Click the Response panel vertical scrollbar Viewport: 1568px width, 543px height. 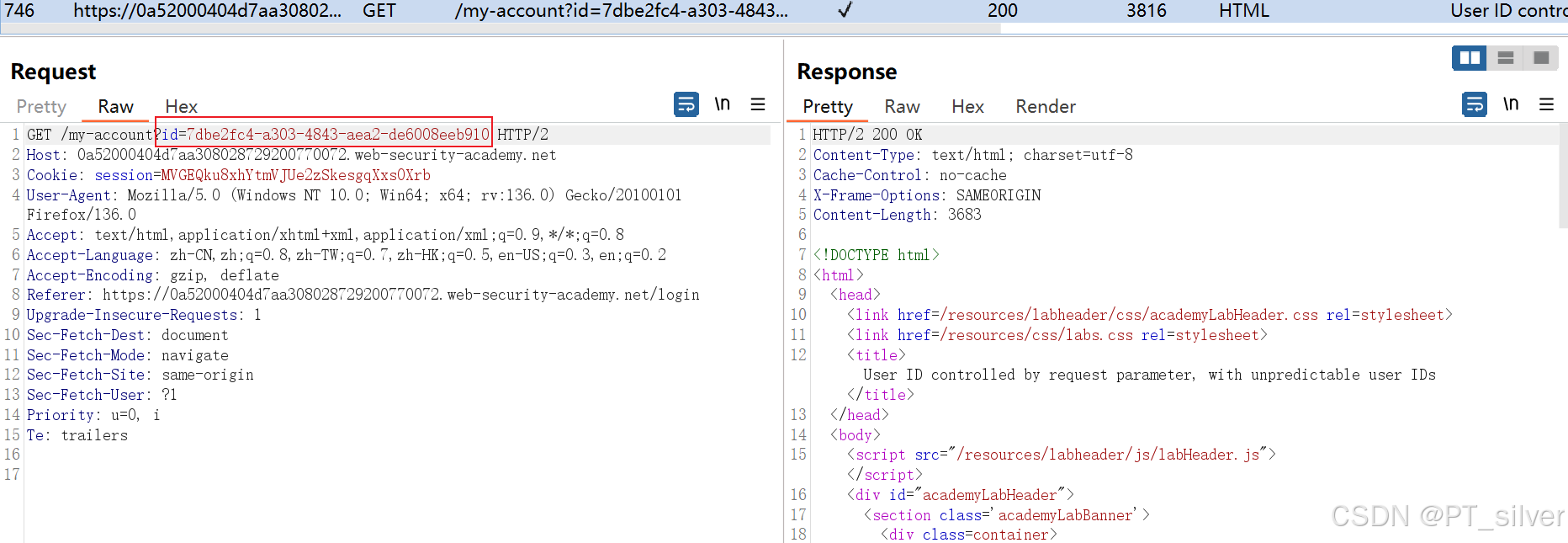point(1563,175)
